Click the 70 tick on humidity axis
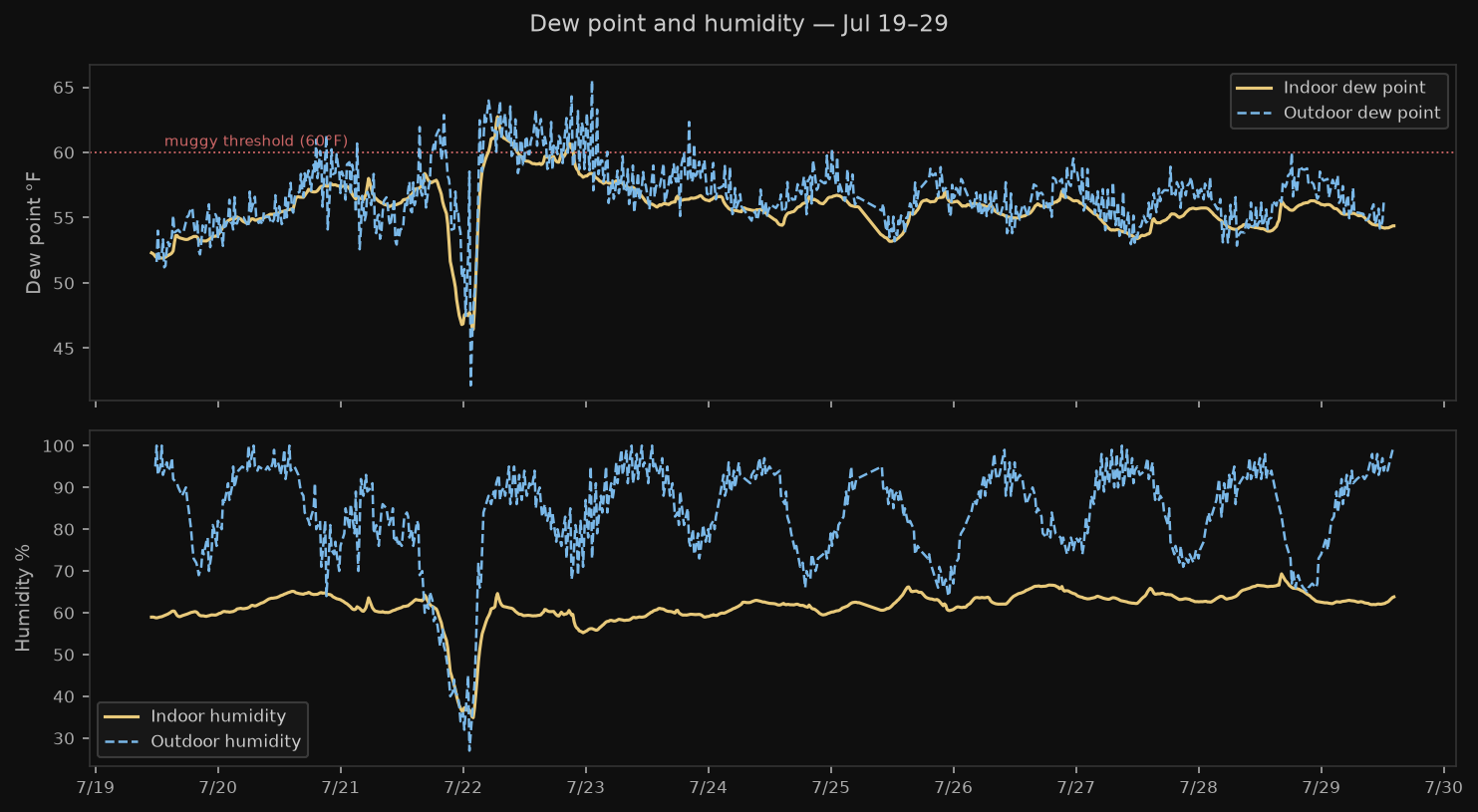Viewport: 1478px width, 812px height. (64, 572)
